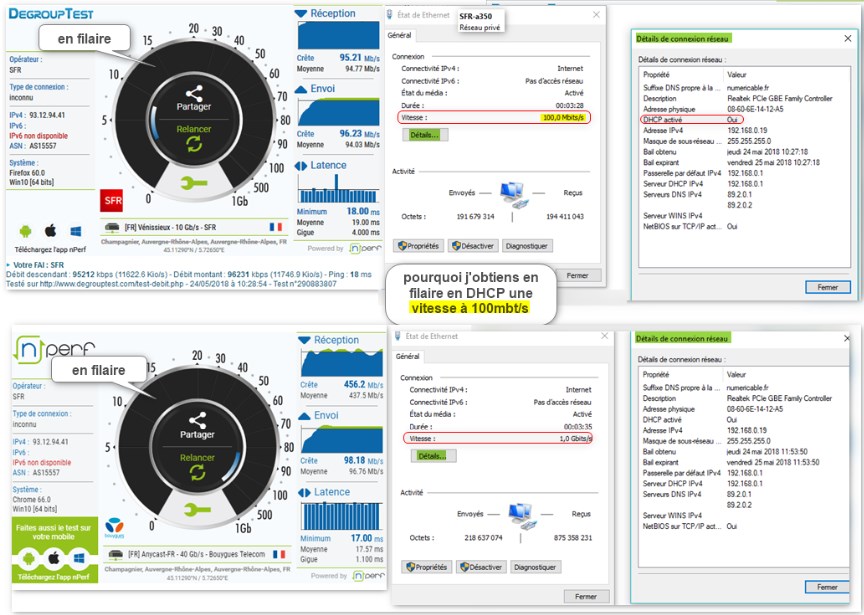Viewport: 864px width, 615px height.
Task: Click Fermer in the 100,0 Mbits/s Ethernet status window
Action: pyautogui.click(x=577, y=275)
